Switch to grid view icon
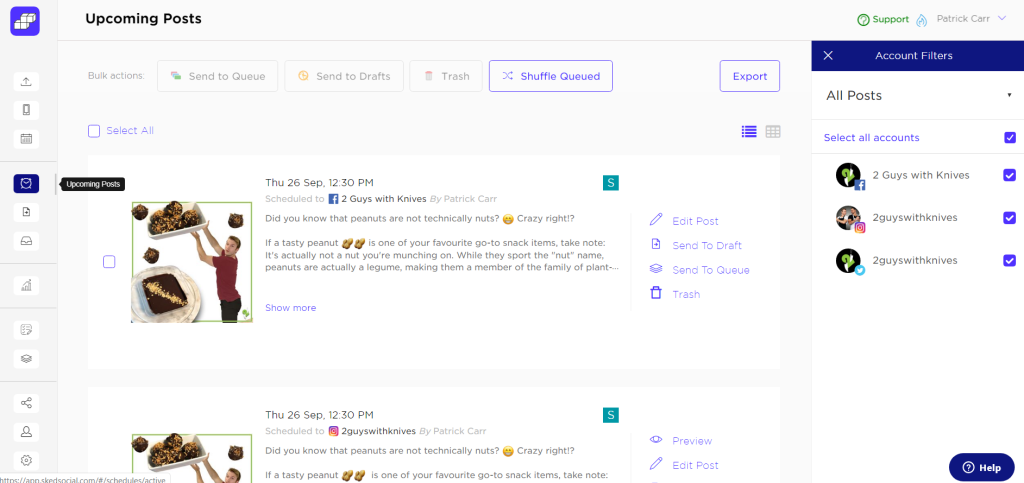Viewport: 1024px width, 483px height. 773,131
